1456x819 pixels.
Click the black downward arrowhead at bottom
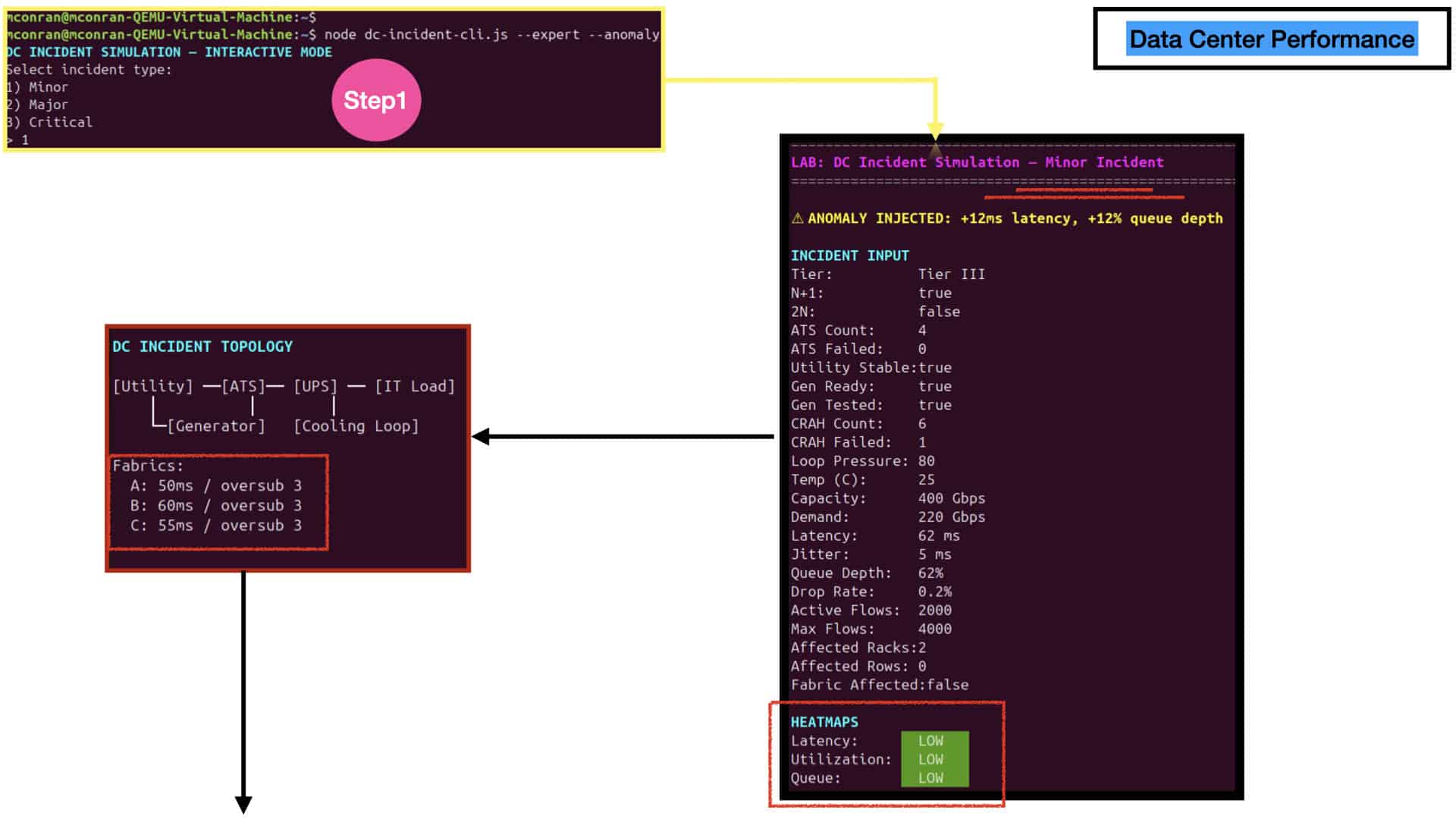(x=243, y=805)
